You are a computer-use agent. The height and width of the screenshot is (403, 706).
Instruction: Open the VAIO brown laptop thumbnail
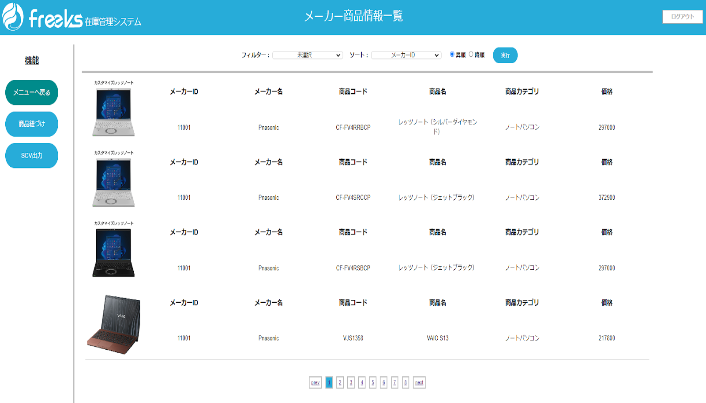click(113, 324)
